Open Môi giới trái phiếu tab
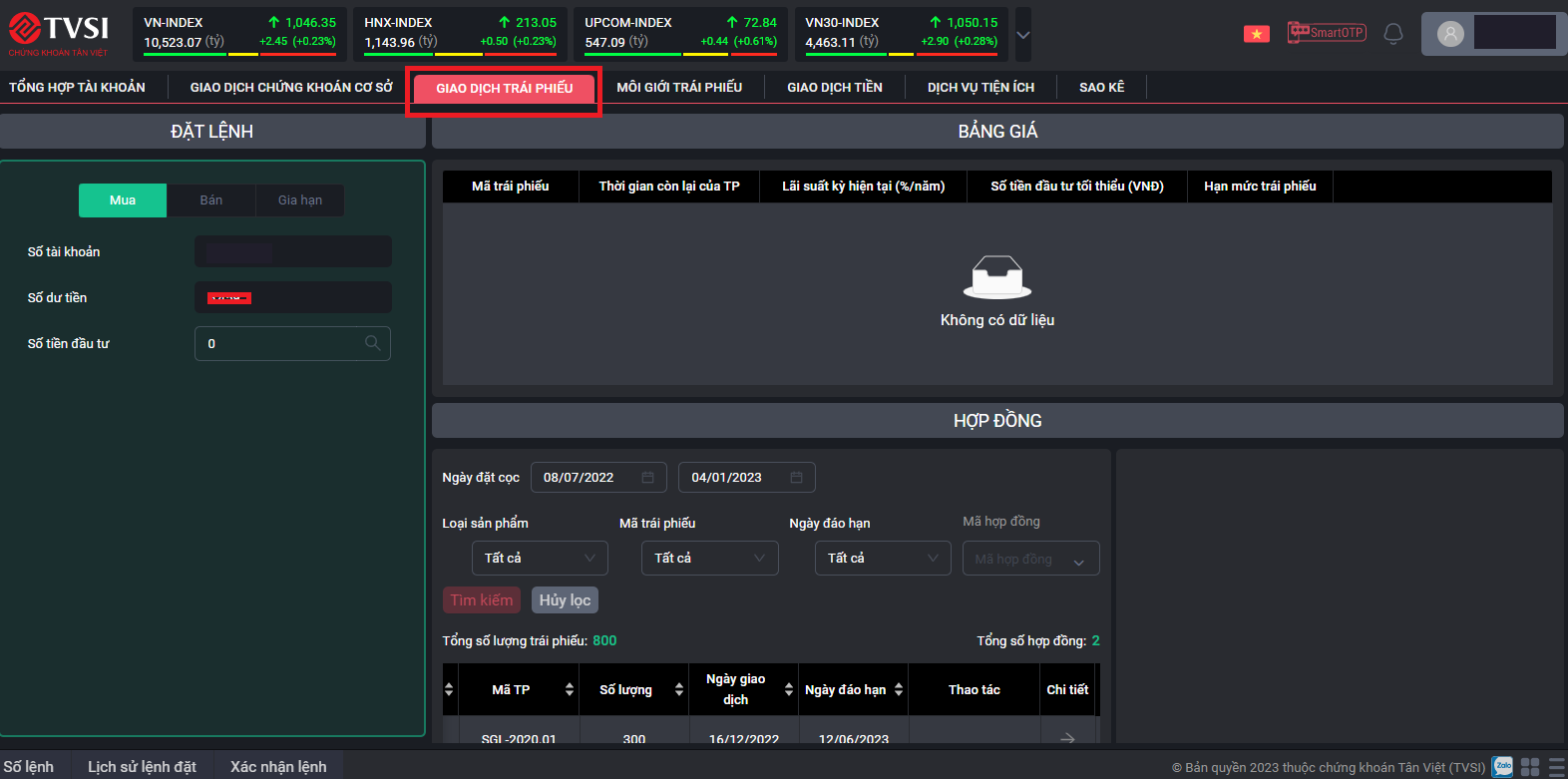This screenshot has width=1568, height=779. [679, 88]
